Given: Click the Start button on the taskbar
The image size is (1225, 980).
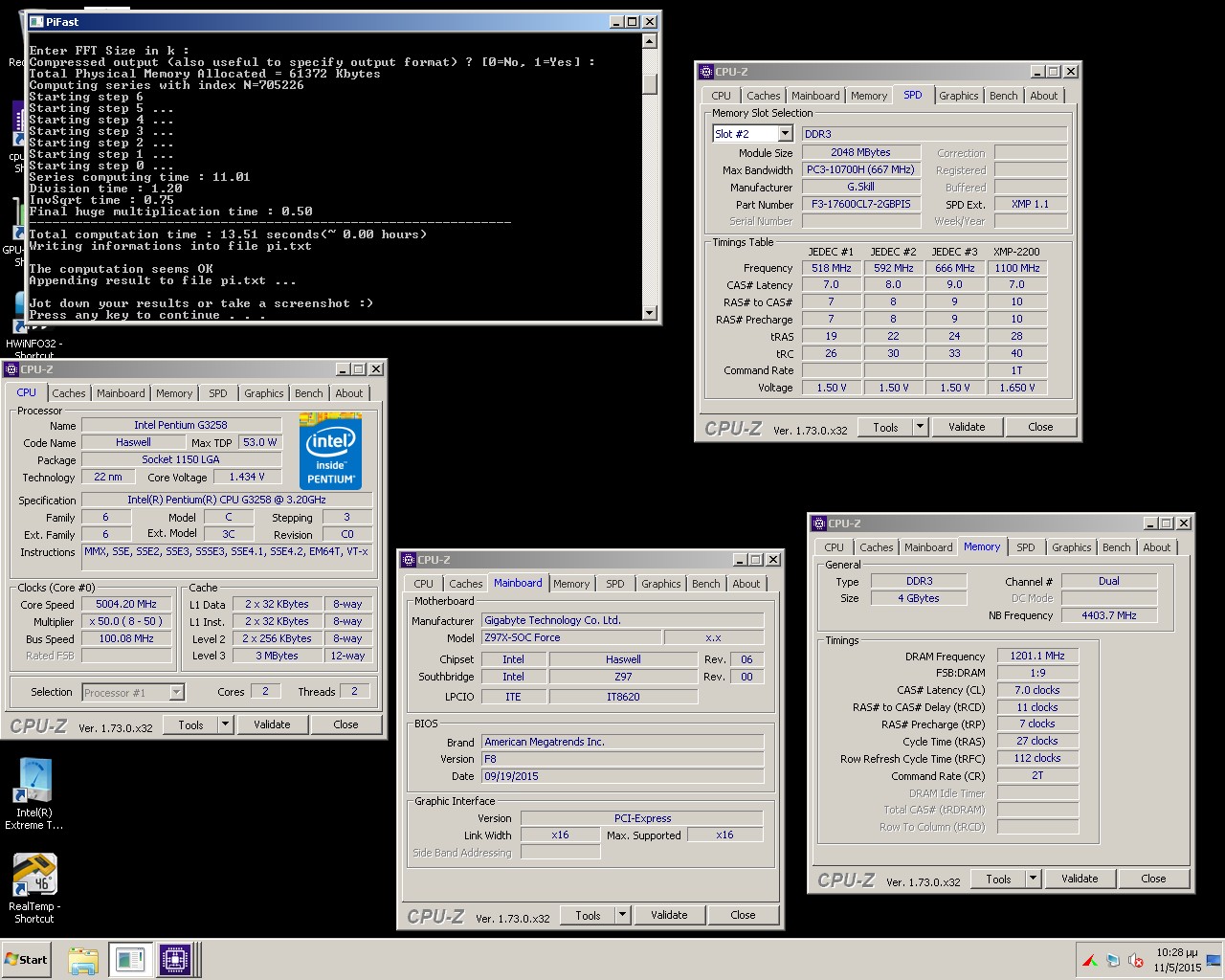Looking at the screenshot, I should (27, 959).
